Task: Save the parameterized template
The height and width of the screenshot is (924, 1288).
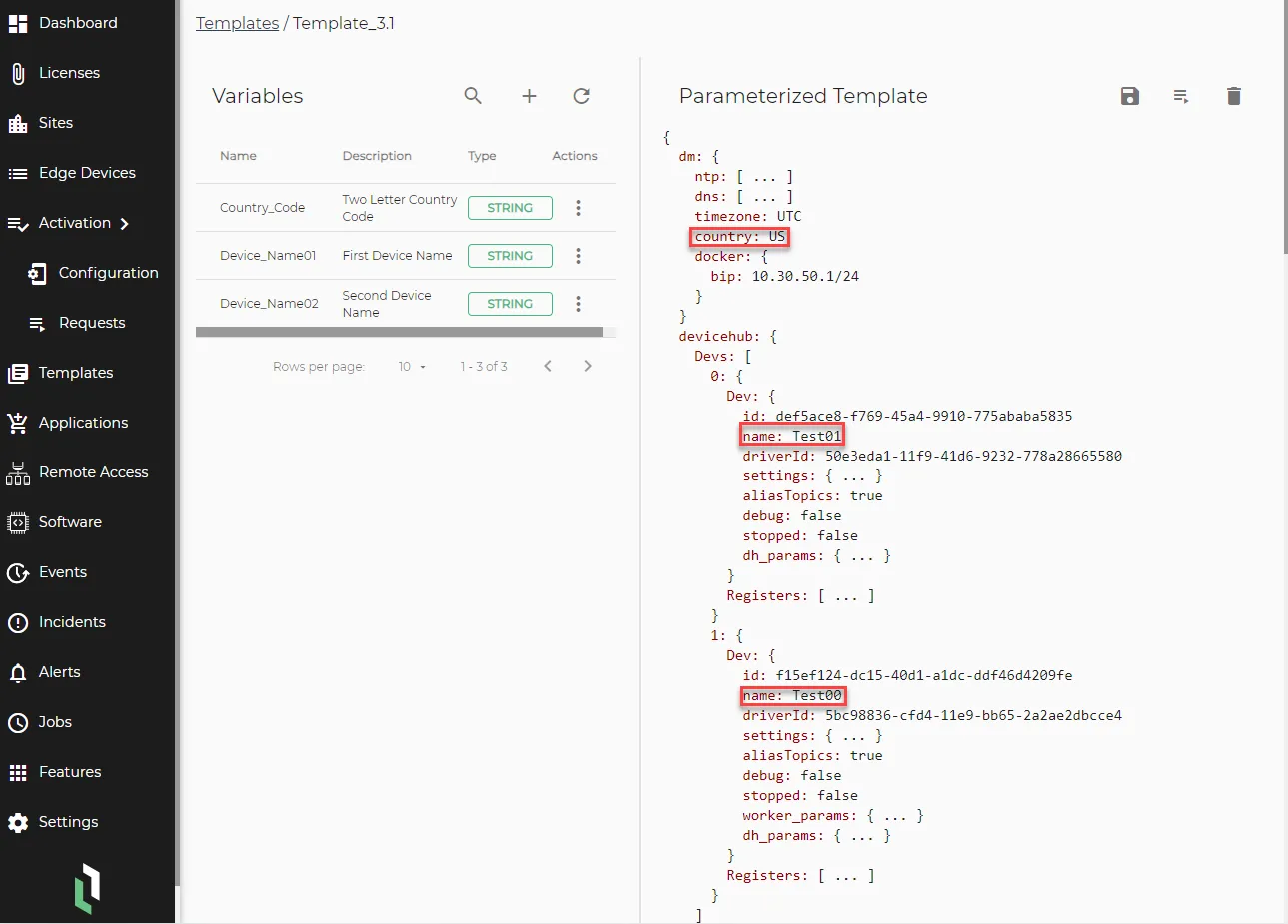Action: 1130,96
